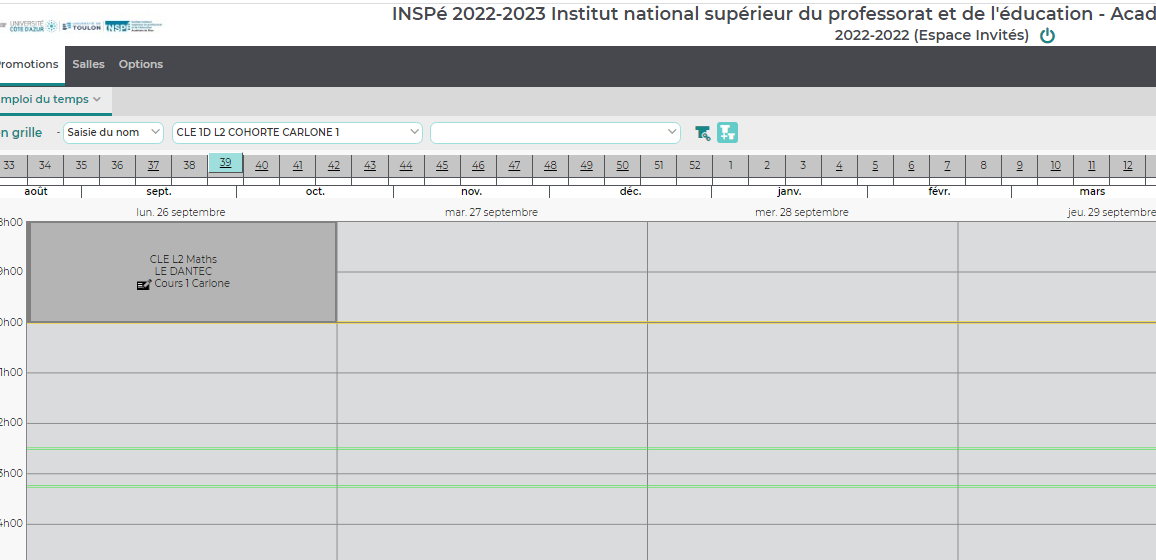Image resolution: width=1156 pixels, height=560 pixels.
Task: Select week 36 in the week bar
Action: [x=117, y=165]
